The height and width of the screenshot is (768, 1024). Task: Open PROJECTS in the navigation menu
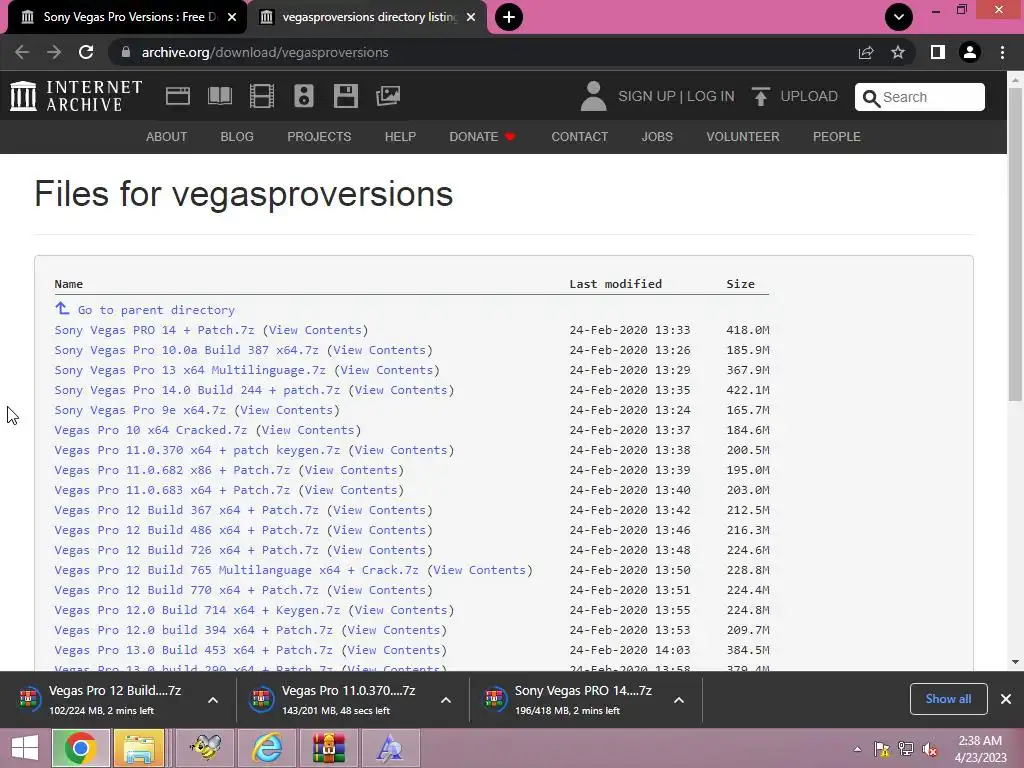point(319,136)
